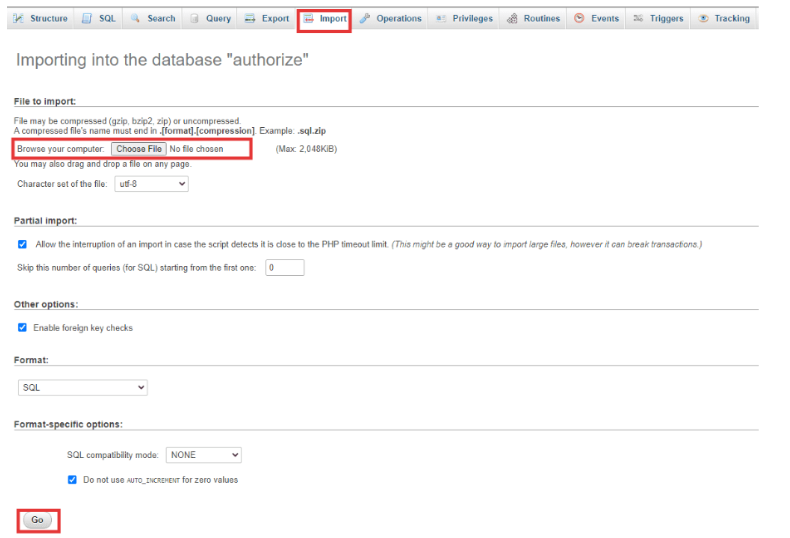Click the Query tab icon
The width and height of the screenshot is (790, 538).
[x=194, y=18]
